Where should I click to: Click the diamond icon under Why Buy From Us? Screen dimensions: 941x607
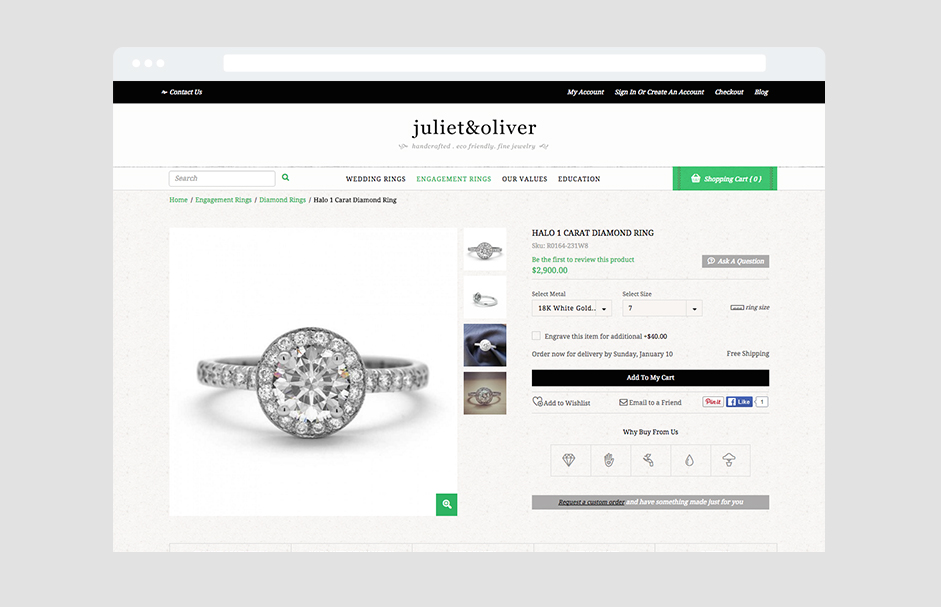click(569, 461)
